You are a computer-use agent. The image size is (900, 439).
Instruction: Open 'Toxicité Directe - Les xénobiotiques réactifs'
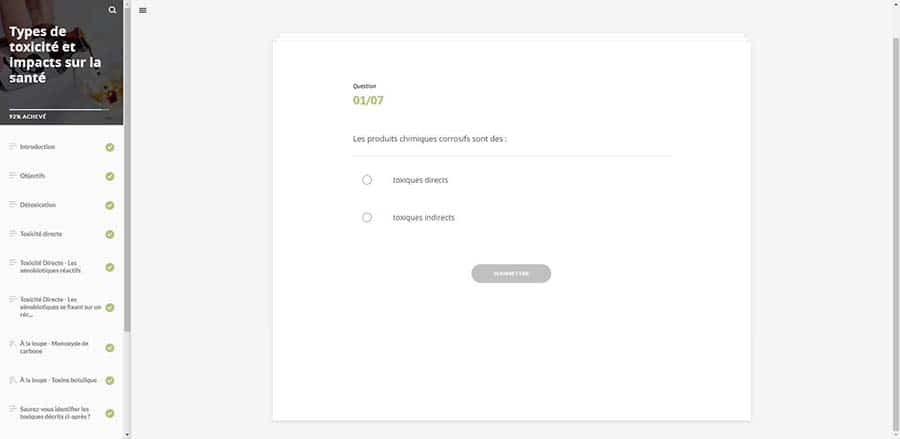pos(50,267)
